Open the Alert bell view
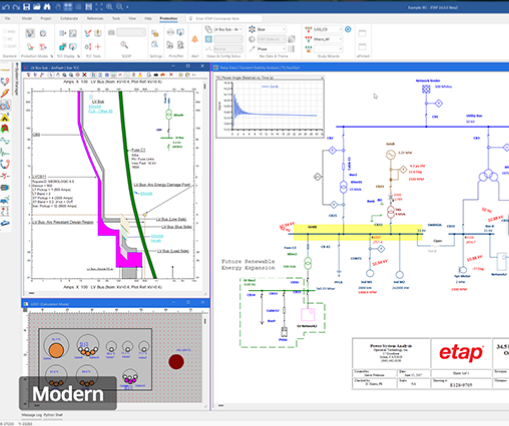Viewport: 509px width, 426px height. (x=195, y=39)
